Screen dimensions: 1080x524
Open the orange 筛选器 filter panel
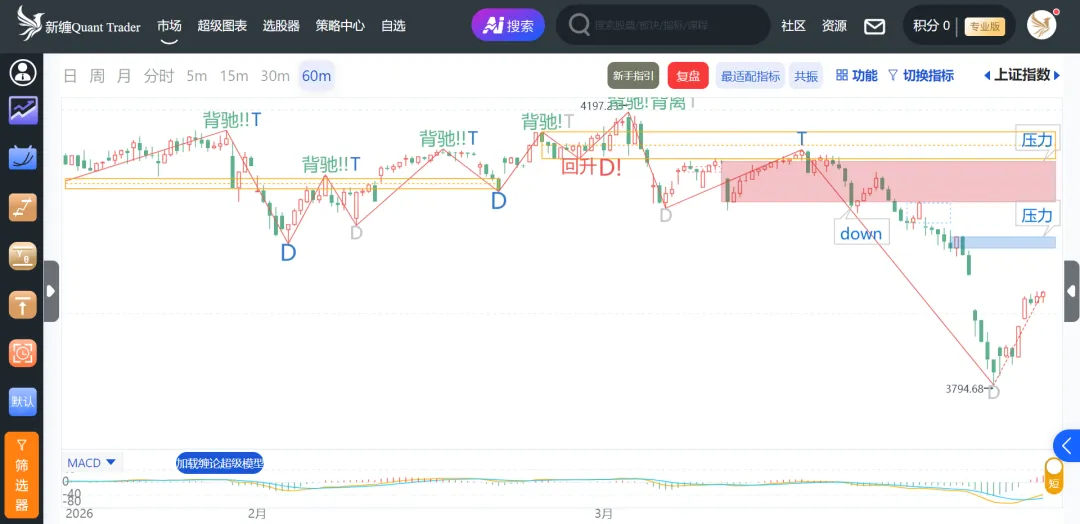[x=22, y=475]
